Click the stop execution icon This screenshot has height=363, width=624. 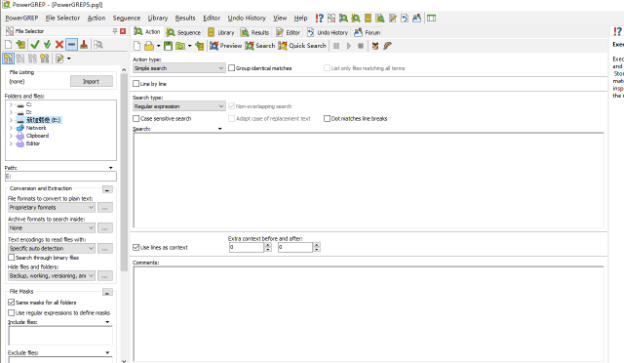pyautogui.click(x=361, y=46)
